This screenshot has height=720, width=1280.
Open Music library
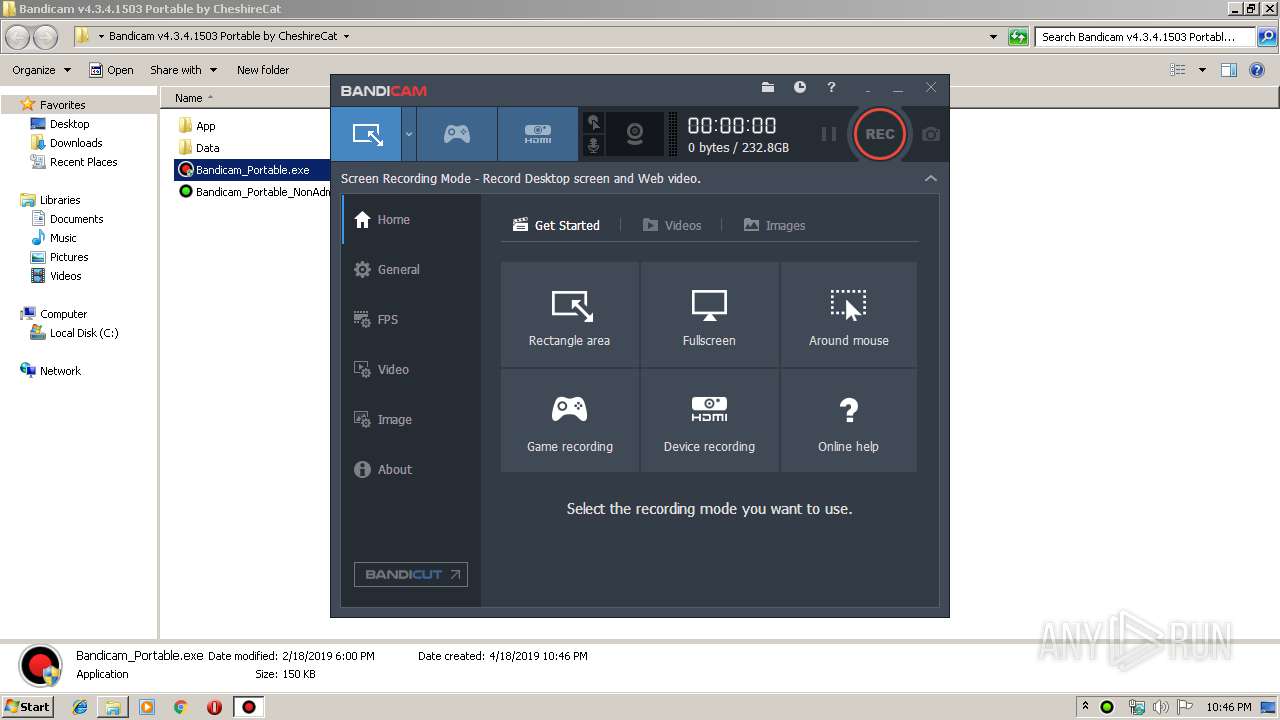(x=54, y=238)
